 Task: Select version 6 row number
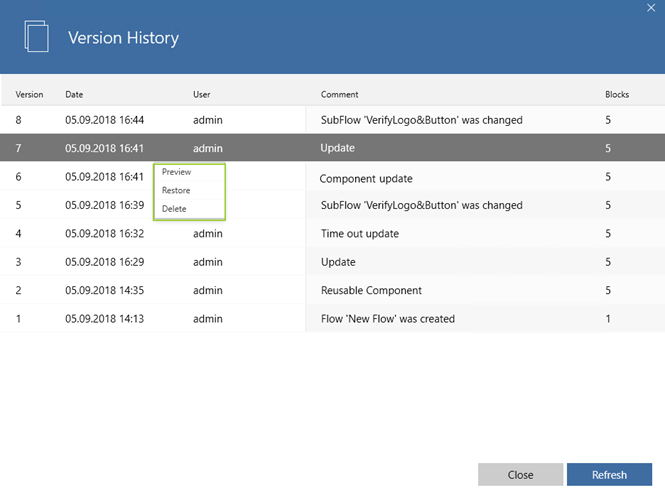(18, 177)
